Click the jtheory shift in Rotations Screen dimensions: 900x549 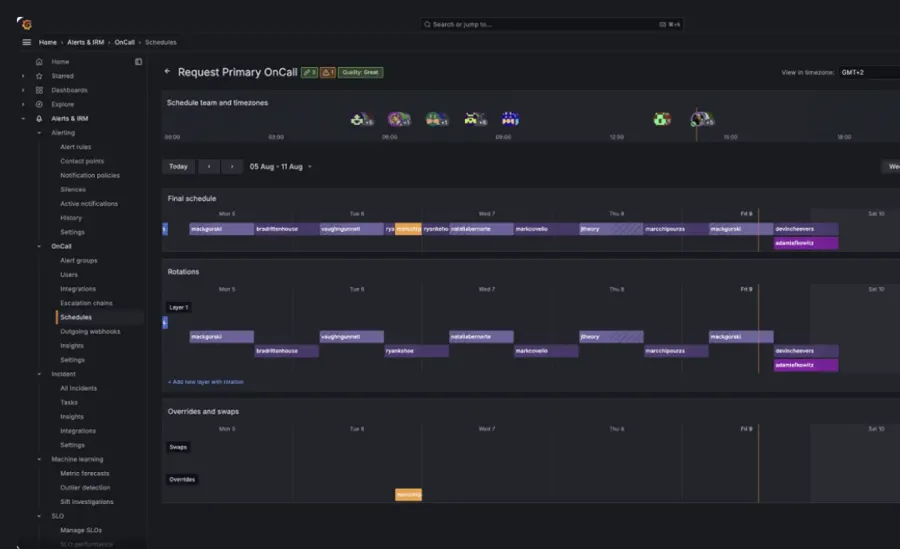pyautogui.click(x=611, y=337)
